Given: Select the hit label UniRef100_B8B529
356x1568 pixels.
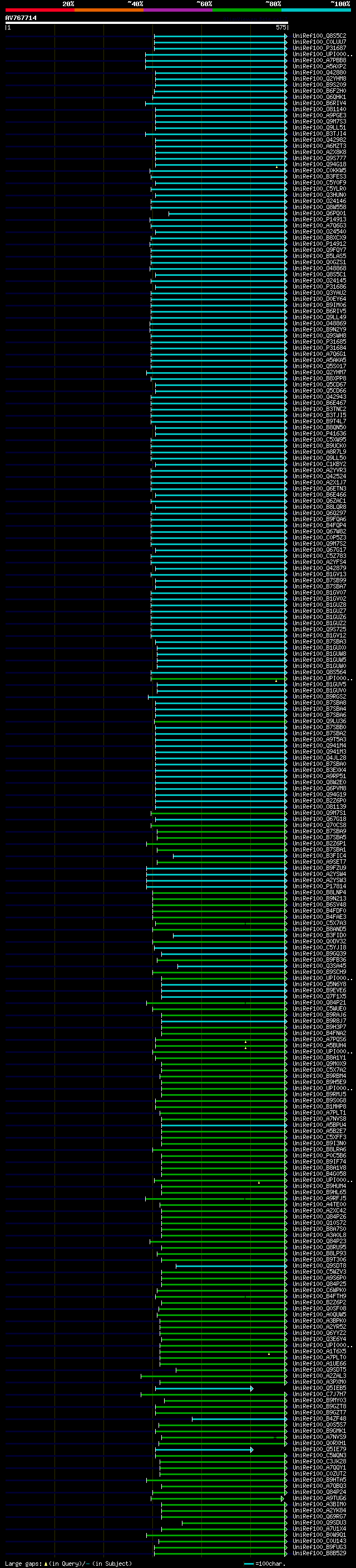Looking at the screenshot, I should [319, 1554].
